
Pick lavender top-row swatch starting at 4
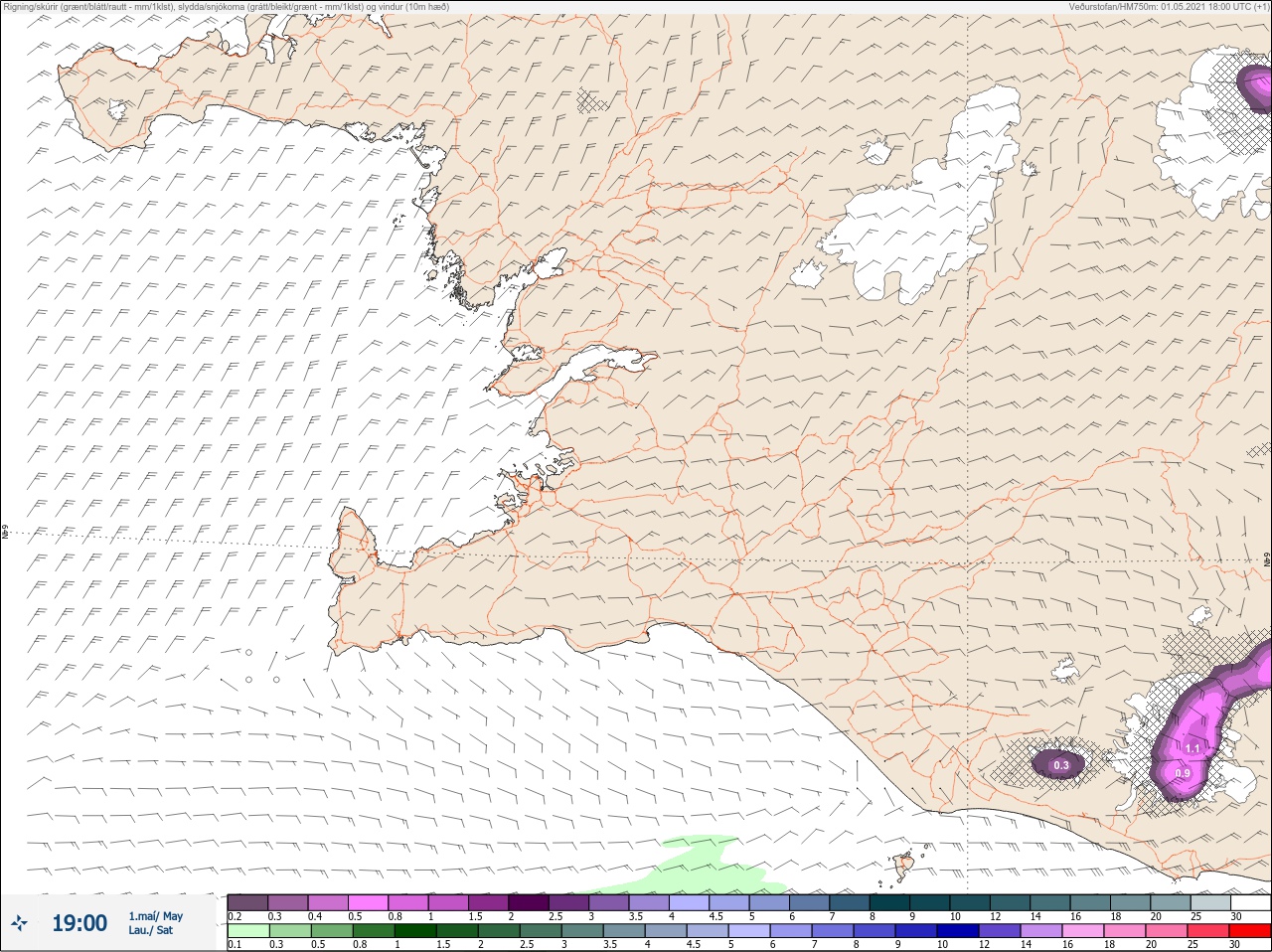click(x=689, y=902)
